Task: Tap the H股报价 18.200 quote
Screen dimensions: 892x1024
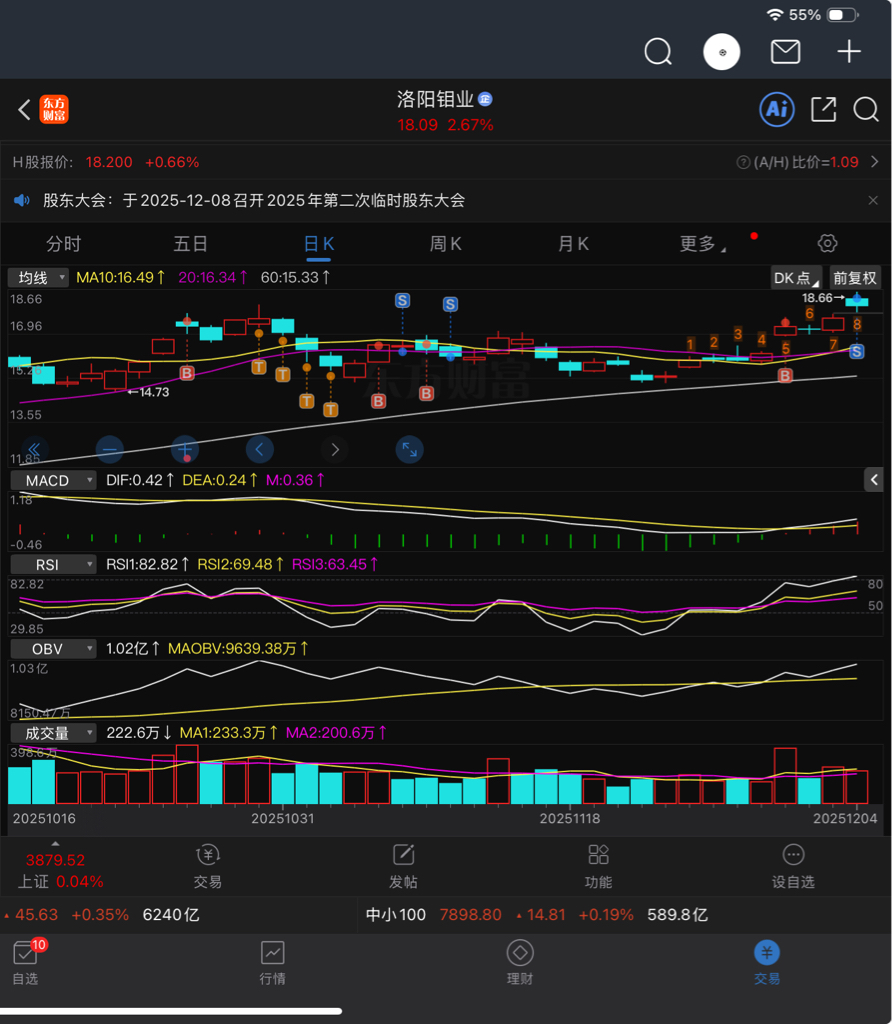Action: tap(108, 162)
